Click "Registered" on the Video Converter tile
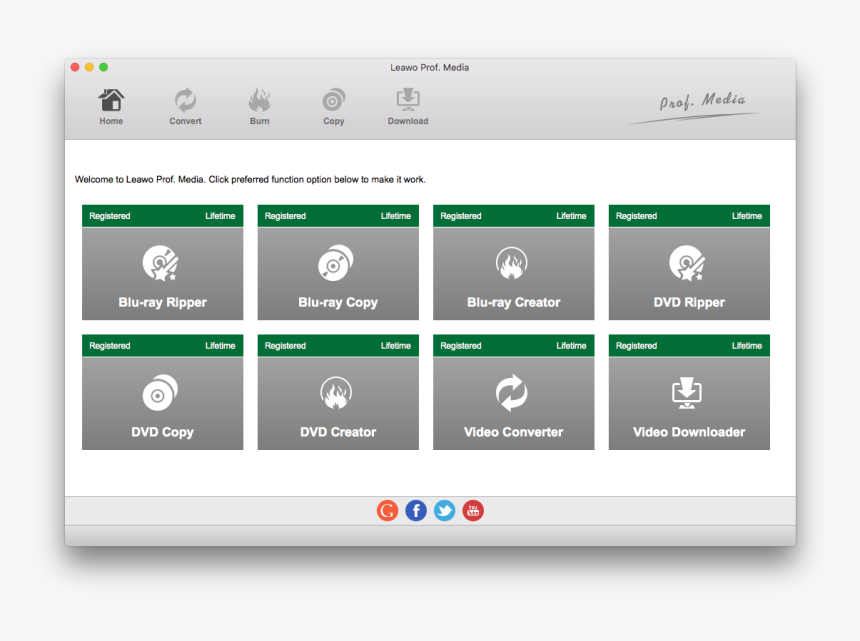The image size is (860, 641). pyautogui.click(x=461, y=346)
